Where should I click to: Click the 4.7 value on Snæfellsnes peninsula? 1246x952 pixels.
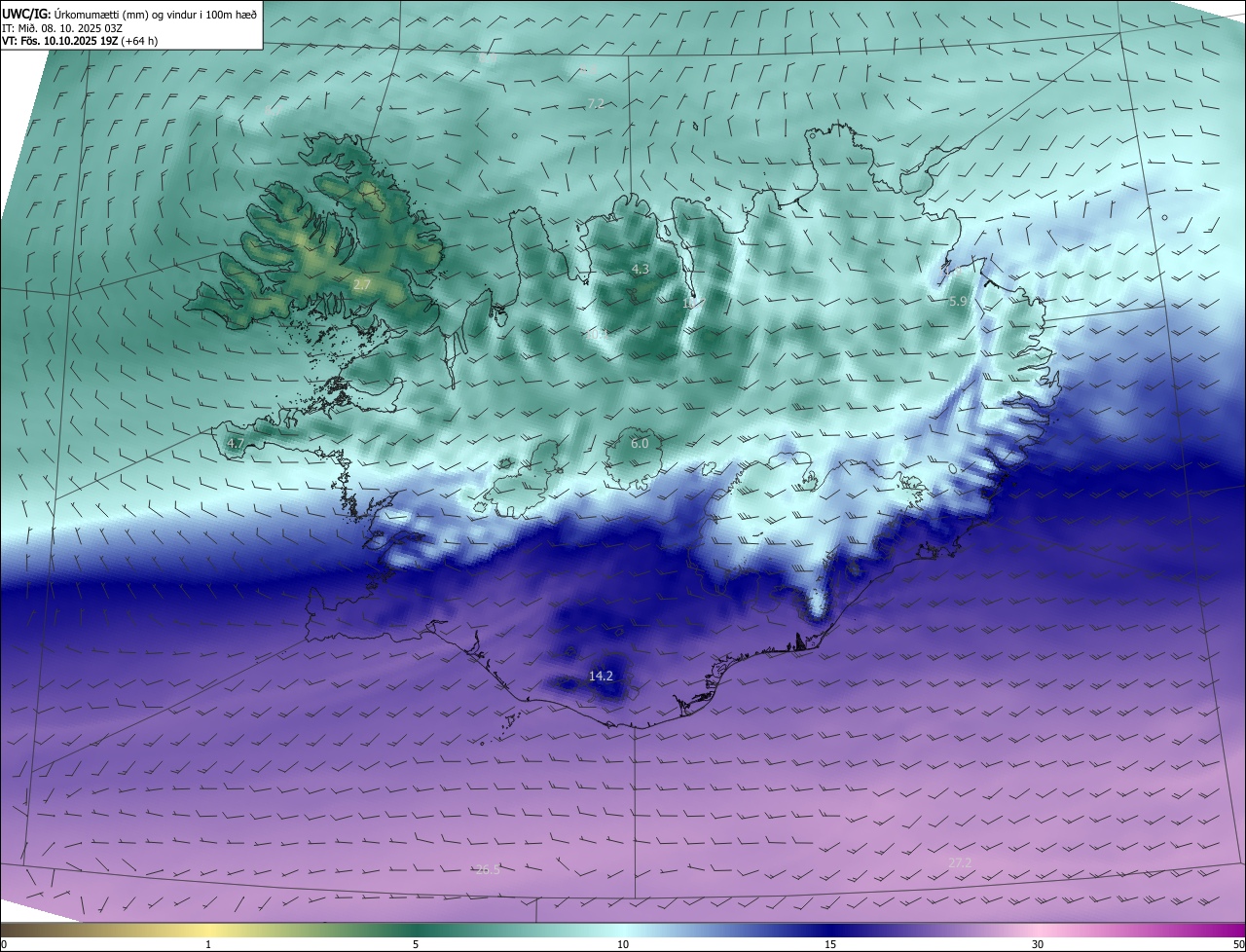pos(235,443)
